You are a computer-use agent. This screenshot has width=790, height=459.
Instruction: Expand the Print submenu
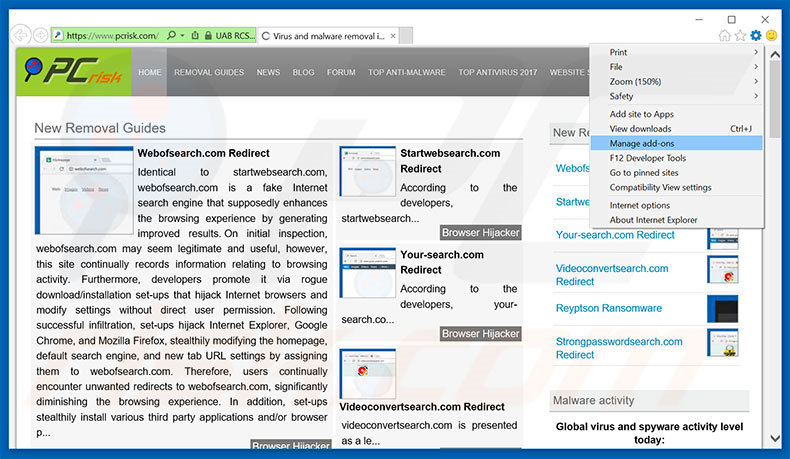pyautogui.click(x=677, y=52)
